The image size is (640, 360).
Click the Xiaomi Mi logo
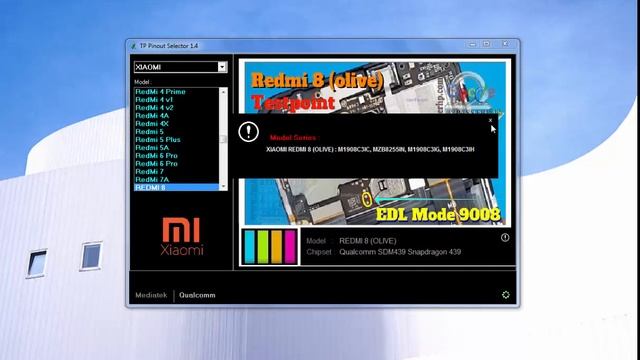tap(181, 236)
